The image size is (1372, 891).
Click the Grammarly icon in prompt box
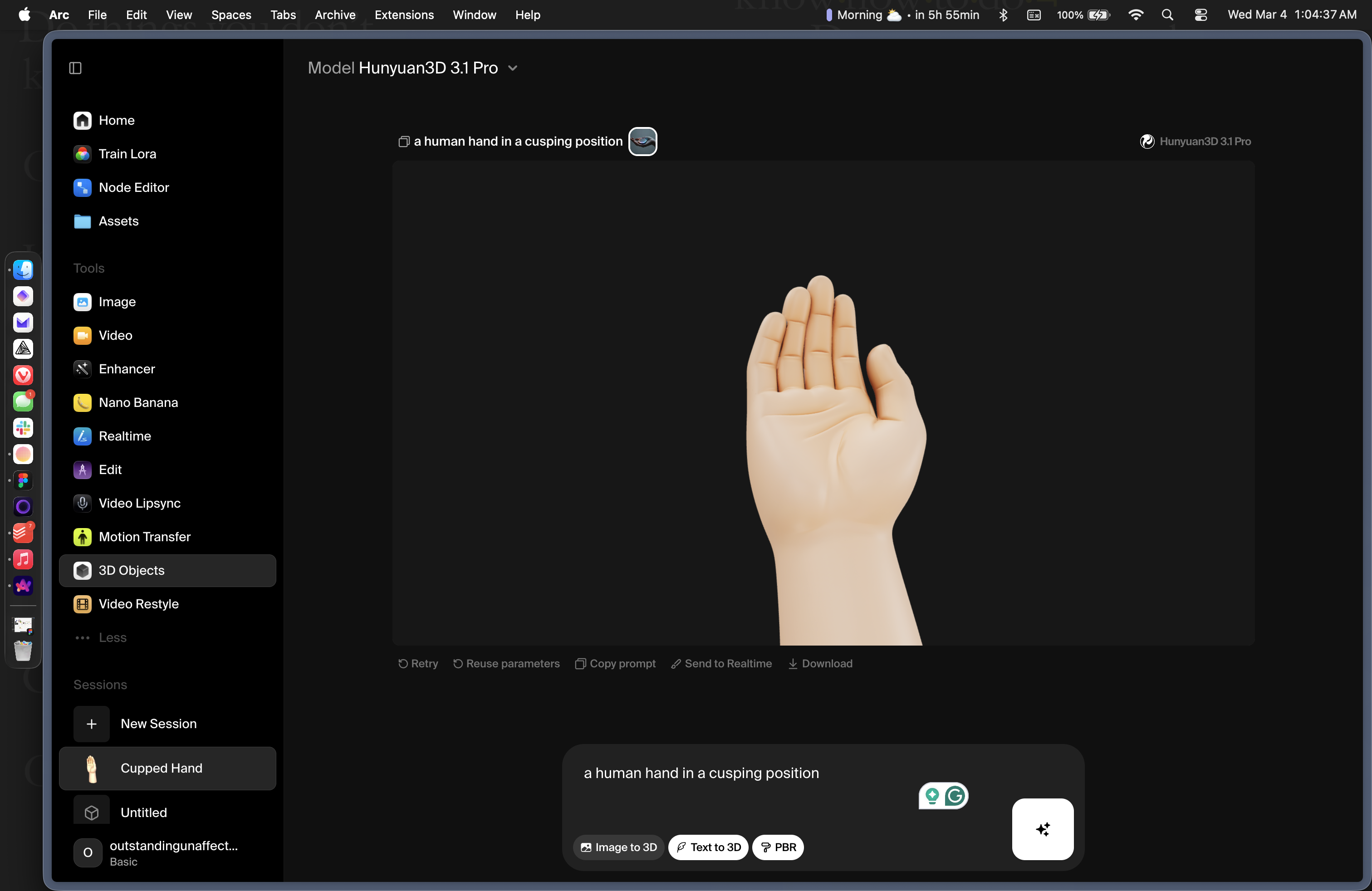[x=955, y=796]
